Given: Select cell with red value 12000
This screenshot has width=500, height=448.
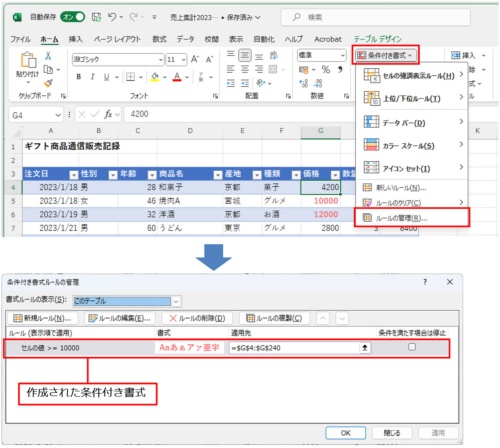Looking at the screenshot, I should [320, 214].
